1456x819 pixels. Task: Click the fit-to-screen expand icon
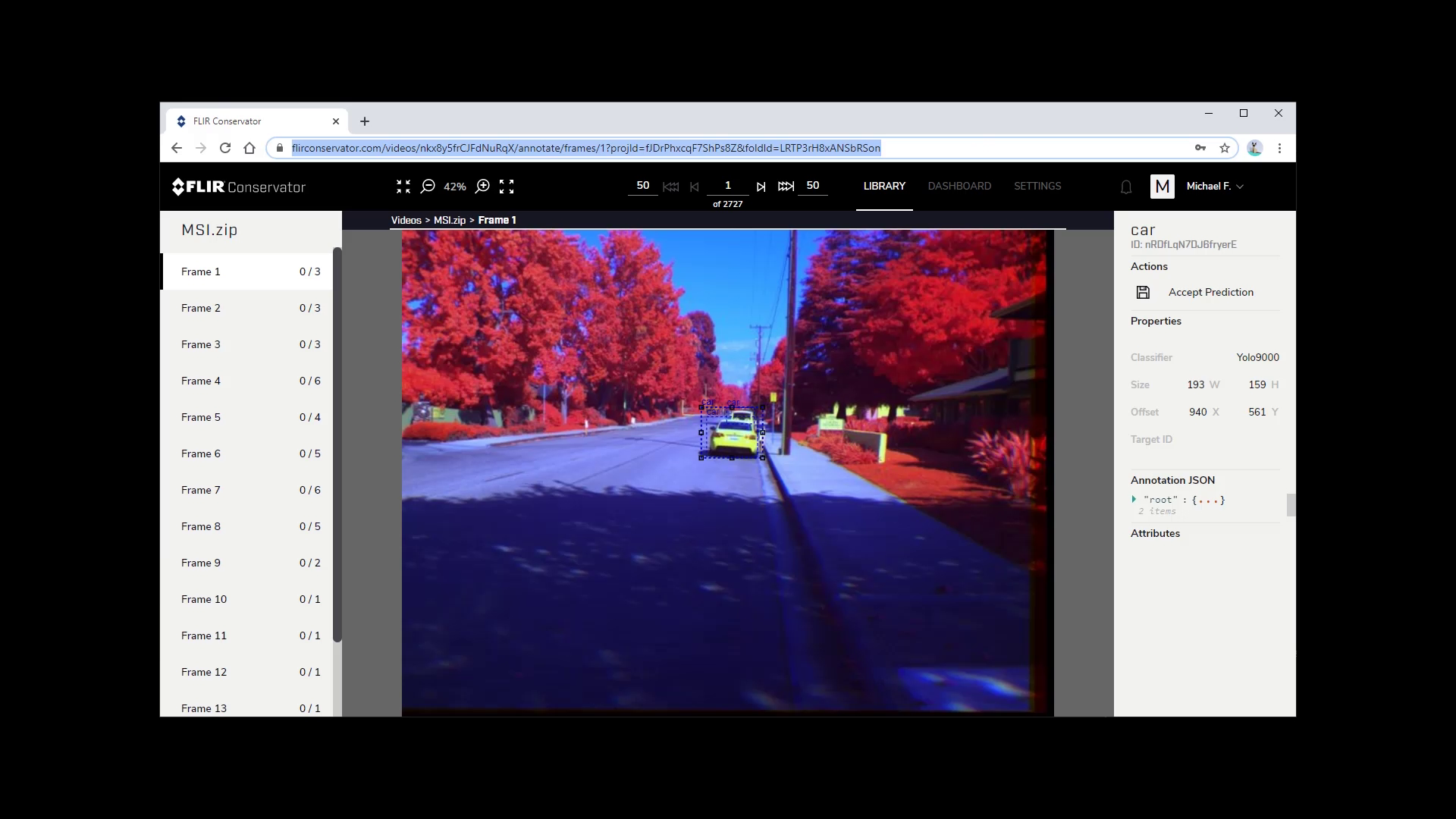click(507, 186)
